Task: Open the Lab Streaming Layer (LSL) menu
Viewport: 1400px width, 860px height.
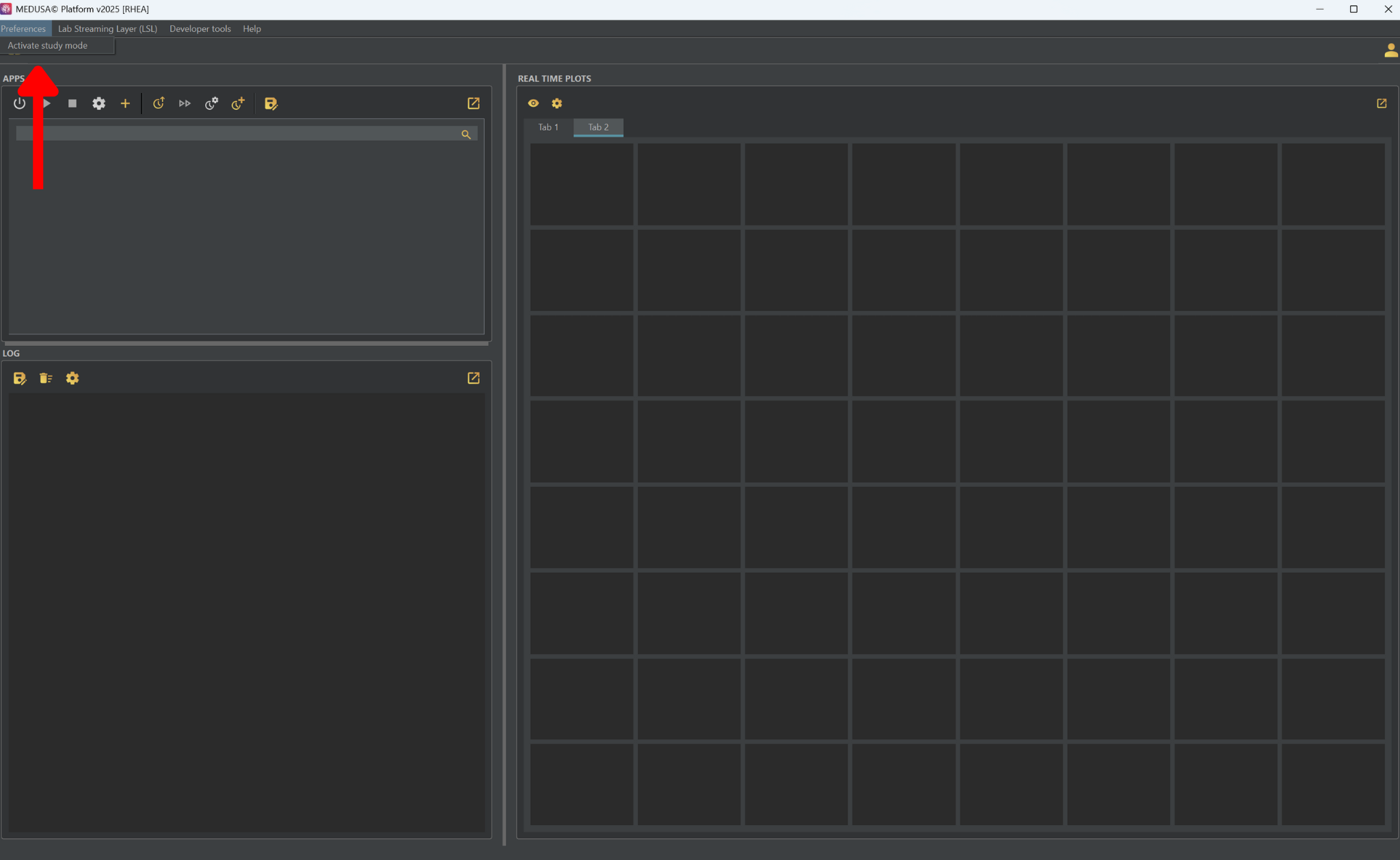Action: click(x=107, y=29)
